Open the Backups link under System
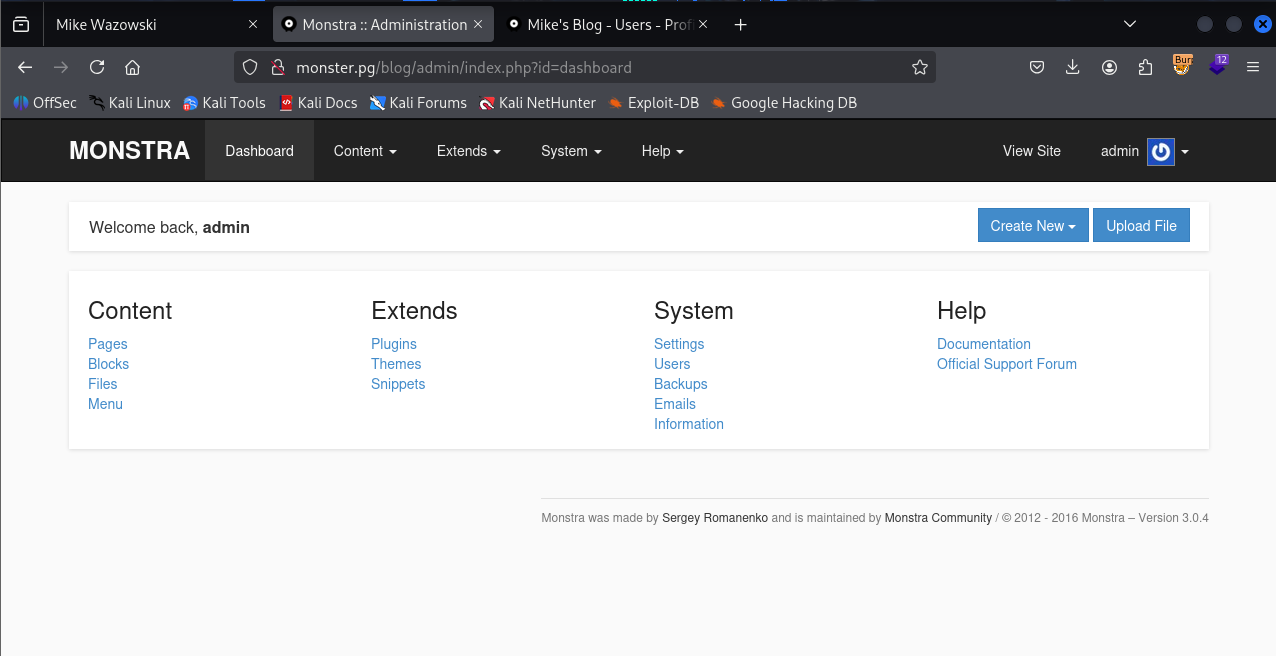This screenshot has height=656, width=1276. 680,384
